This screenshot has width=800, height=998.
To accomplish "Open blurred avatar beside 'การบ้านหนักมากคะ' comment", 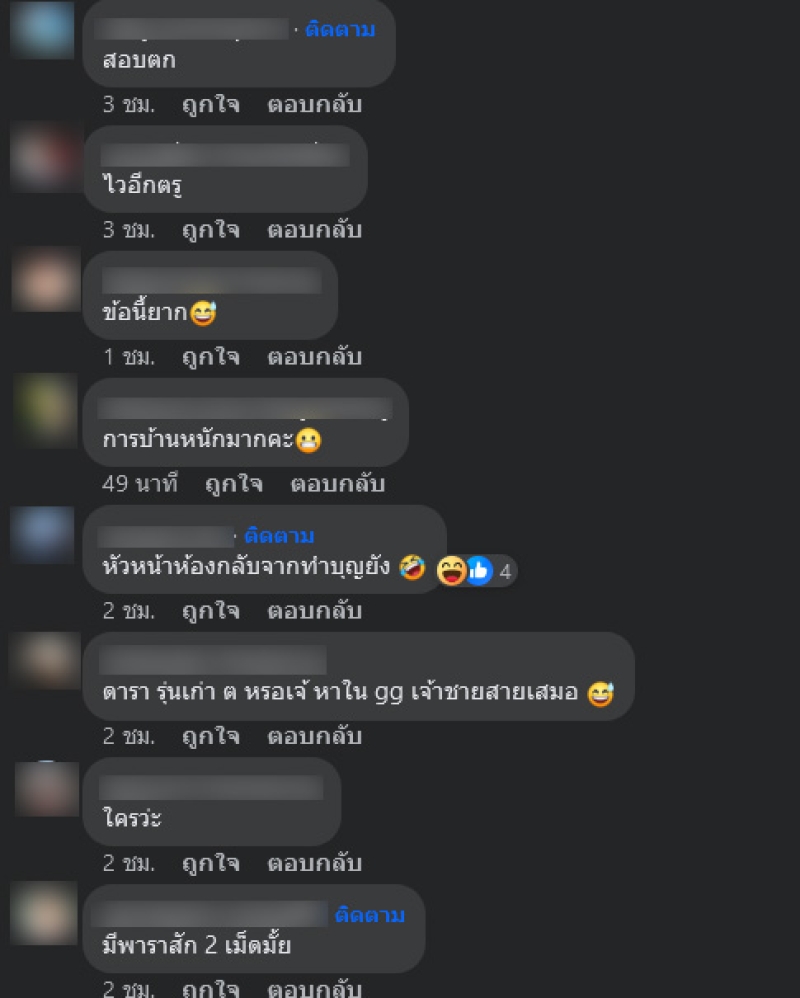I will point(45,409).
